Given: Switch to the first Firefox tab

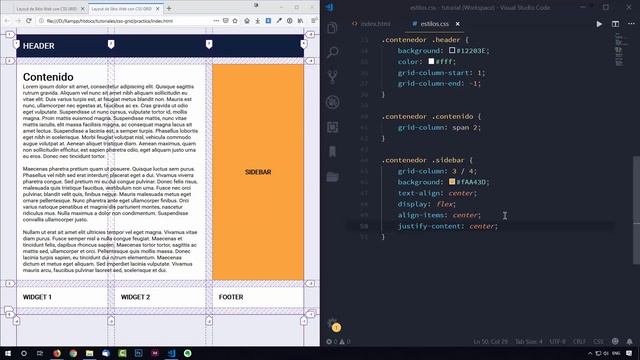Looking at the screenshot, I should 46,9.
